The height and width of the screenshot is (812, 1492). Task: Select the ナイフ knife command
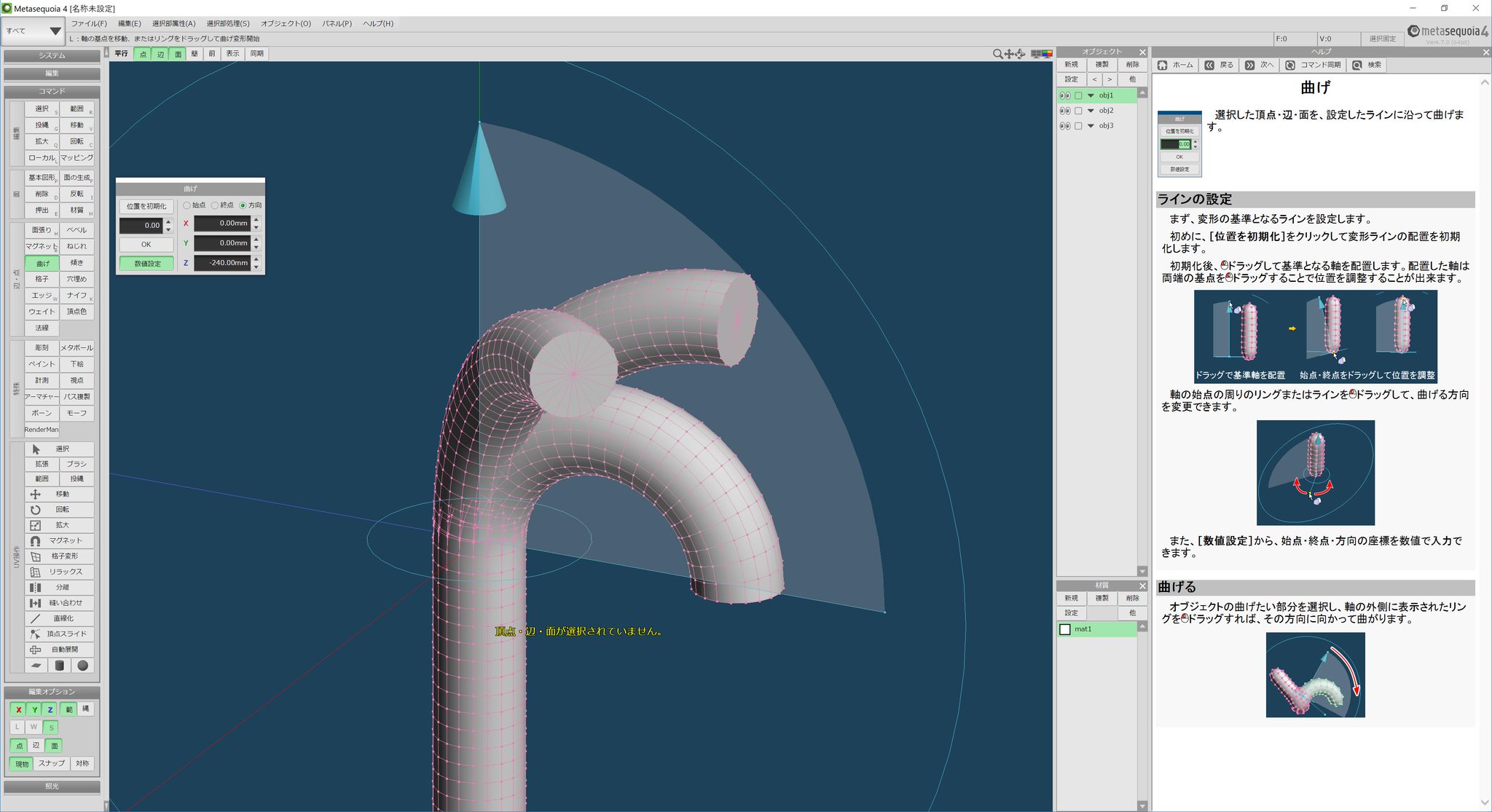(x=76, y=296)
